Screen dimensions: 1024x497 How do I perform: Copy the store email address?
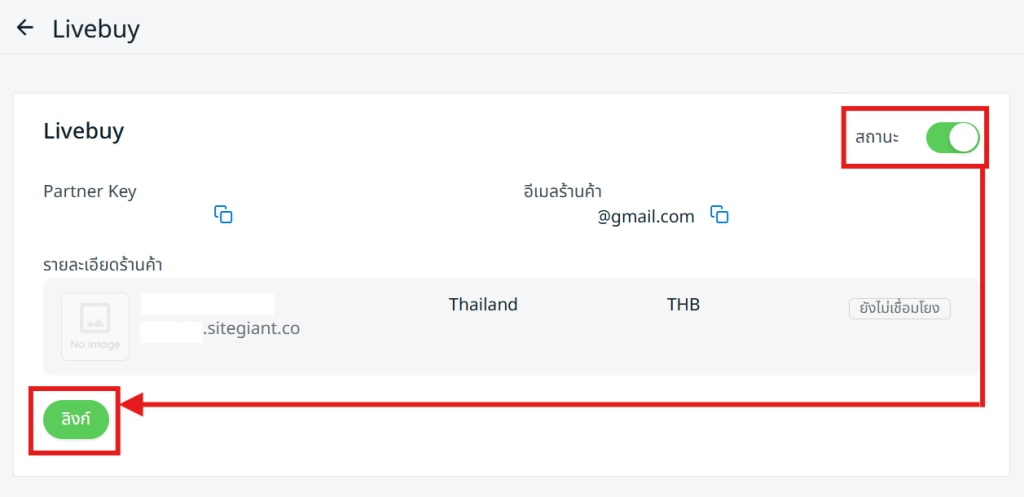(x=719, y=215)
